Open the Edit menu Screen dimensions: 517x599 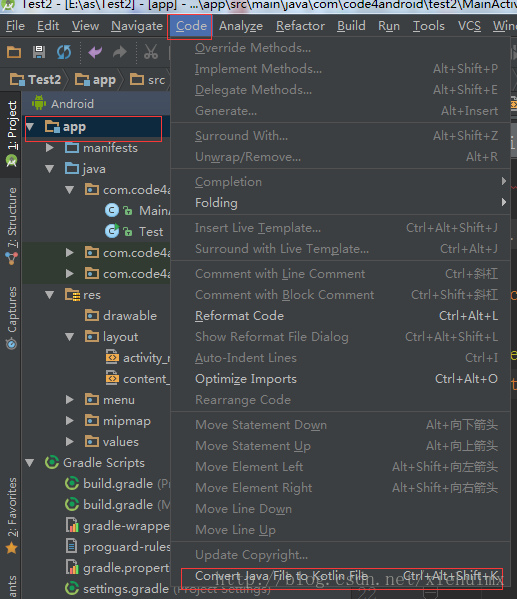[x=48, y=26]
